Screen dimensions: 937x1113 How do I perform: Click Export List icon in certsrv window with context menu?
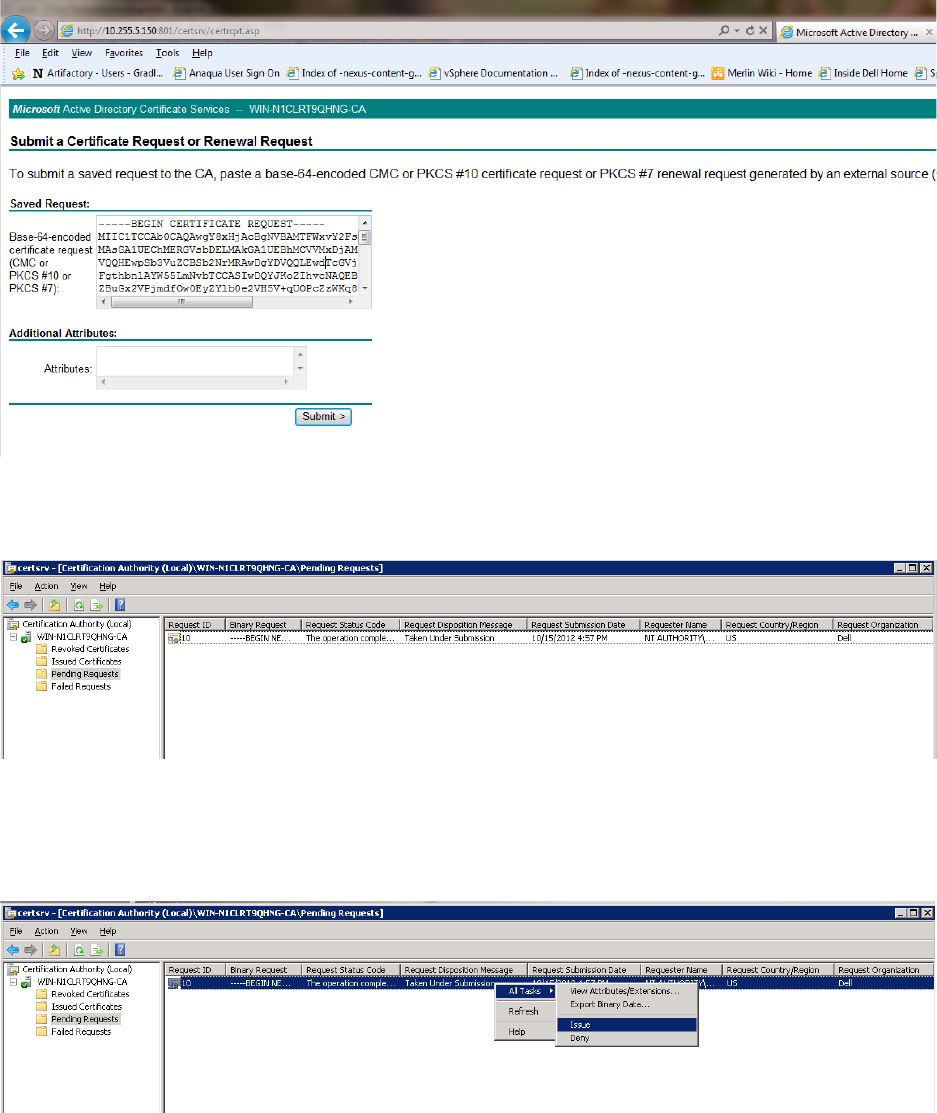(x=97, y=950)
